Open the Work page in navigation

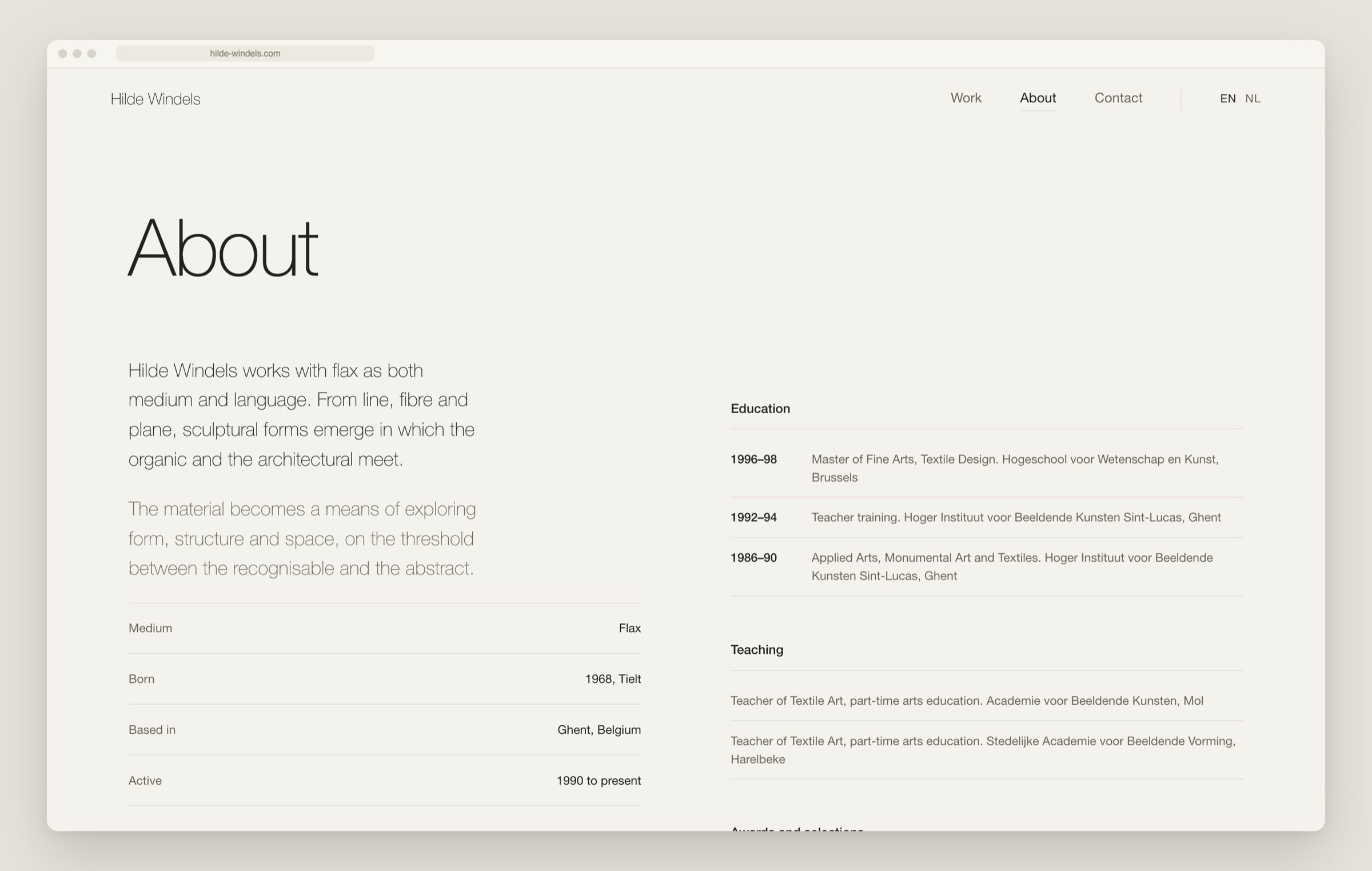point(966,98)
